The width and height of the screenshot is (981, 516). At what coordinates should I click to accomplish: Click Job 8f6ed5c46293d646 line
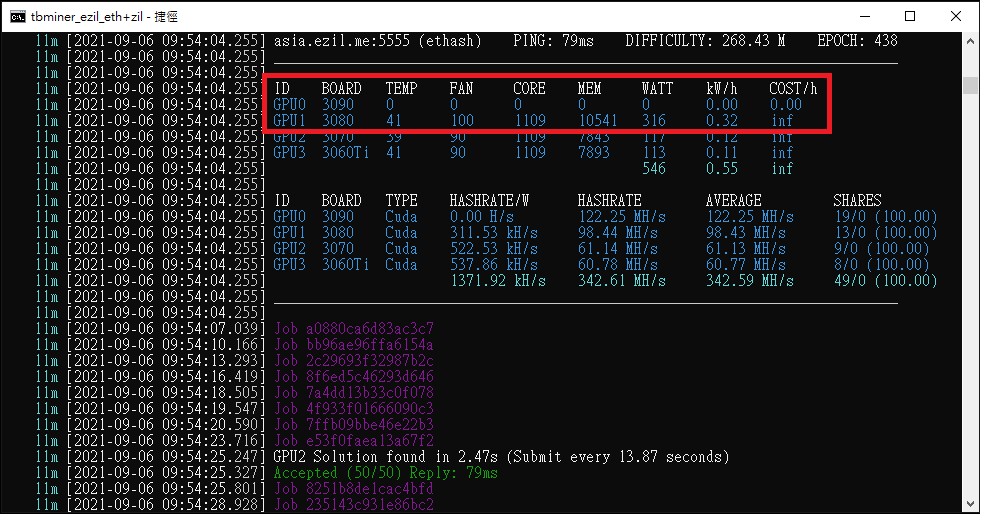coord(353,377)
